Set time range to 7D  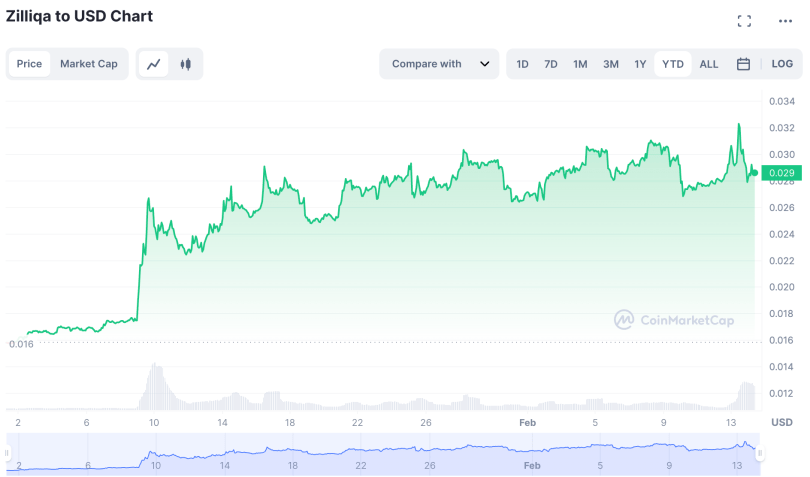551,64
